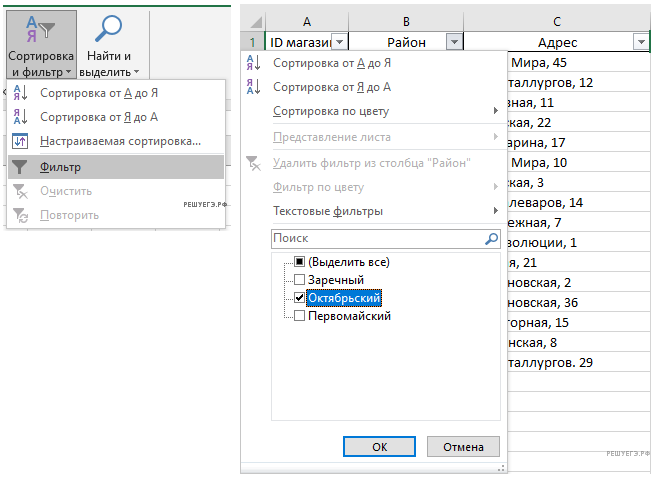The image size is (654, 480).
Task: Sort А до Я in Район filter panel
Action: pos(330,63)
